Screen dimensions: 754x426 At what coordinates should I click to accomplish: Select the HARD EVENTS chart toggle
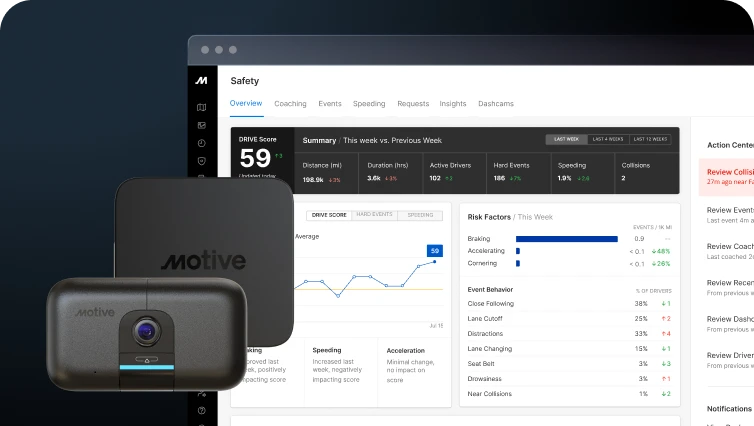pyautogui.click(x=374, y=215)
